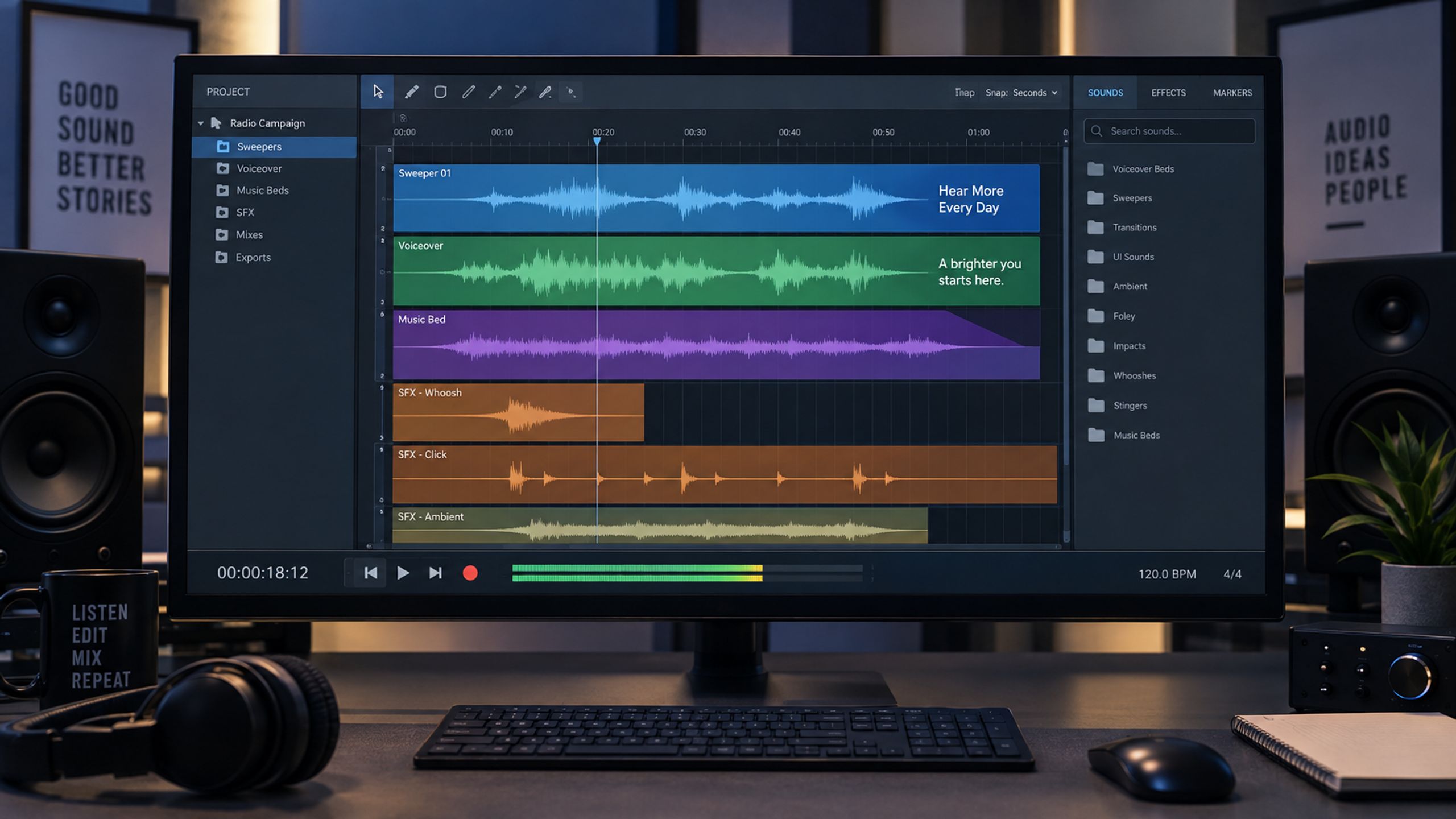
Task: Select the green Voiceover clip
Action: pyautogui.click(x=717, y=271)
